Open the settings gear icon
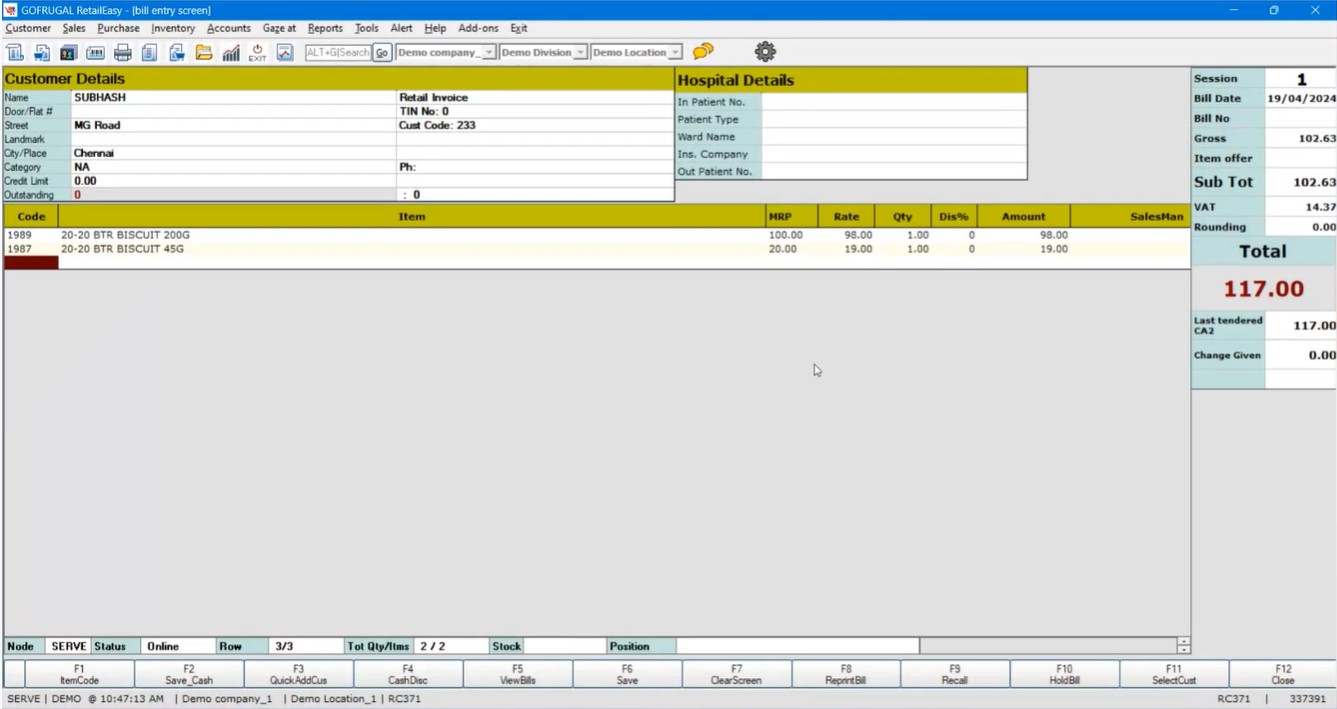This screenshot has height=709, width=1337. [x=765, y=51]
